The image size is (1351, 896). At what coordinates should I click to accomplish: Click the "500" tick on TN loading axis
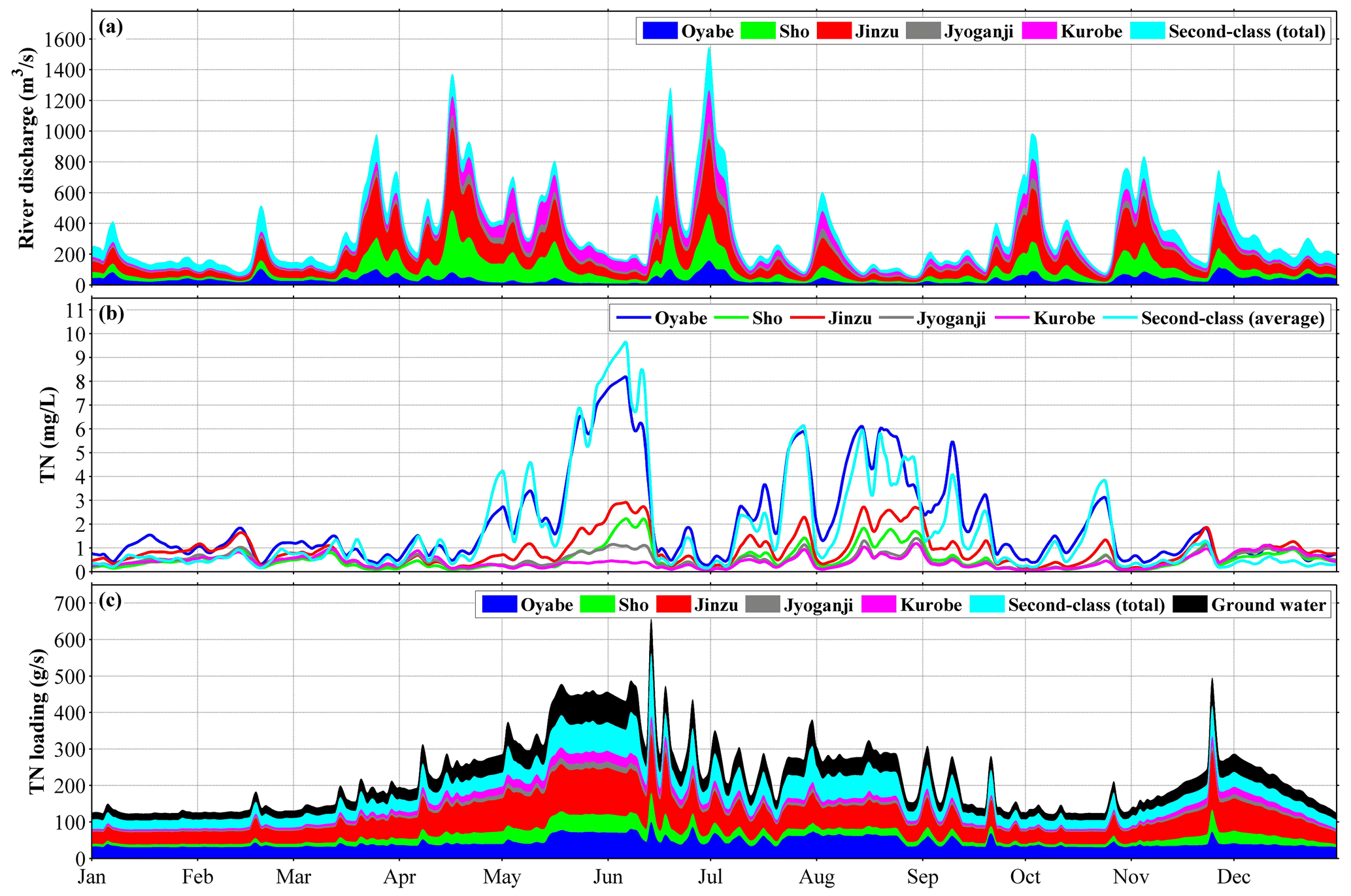(x=71, y=676)
